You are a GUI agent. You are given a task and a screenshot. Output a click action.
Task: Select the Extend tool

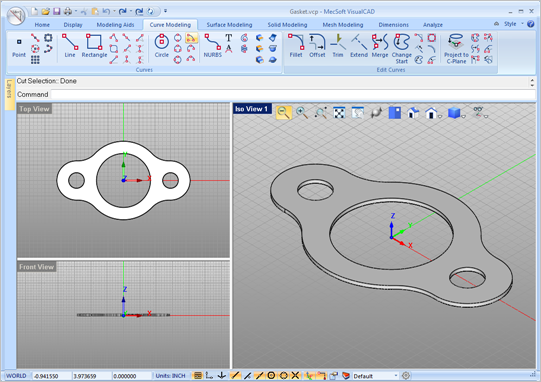pos(359,46)
